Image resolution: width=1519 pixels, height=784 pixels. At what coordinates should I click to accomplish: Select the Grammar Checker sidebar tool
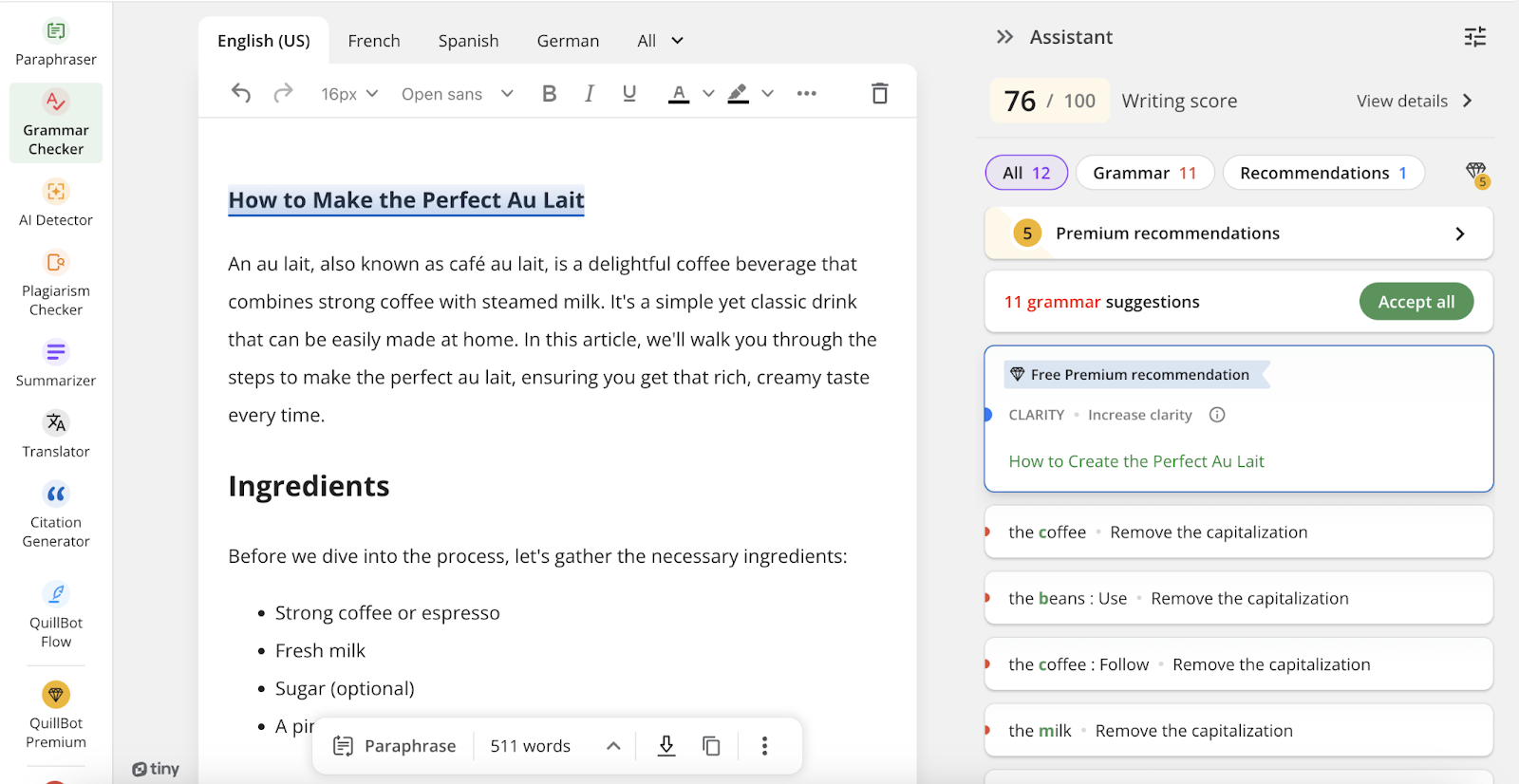coord(56,123)
